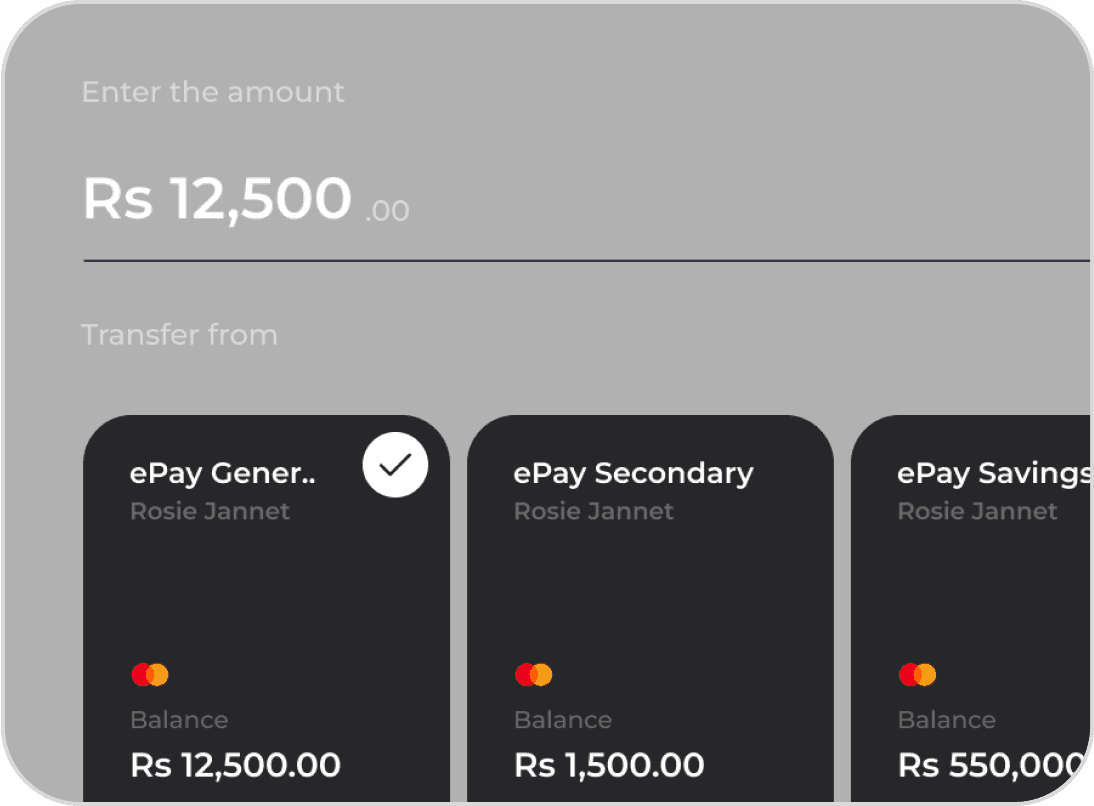Viewport: 1094px width, 806px height.
Task: Click the Balance label on ePay Savings card
Action: pyautogui.click(x=946, y=720)
